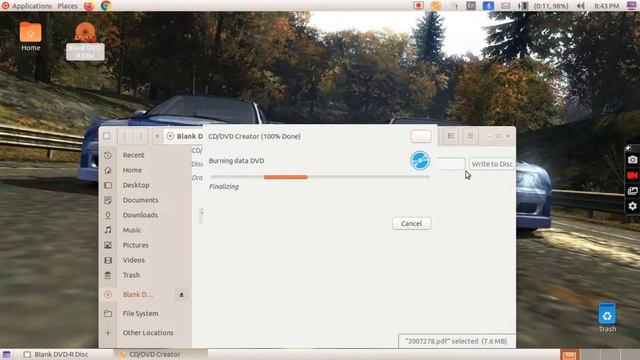Open the Trash icon on desktop
Screen dimensions: 640x360
(x=607, y=318)
